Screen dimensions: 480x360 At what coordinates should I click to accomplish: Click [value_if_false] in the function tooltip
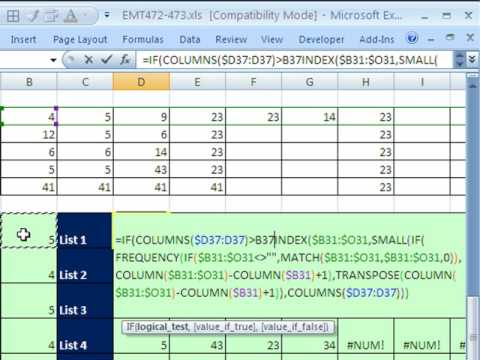coord(295,327)
